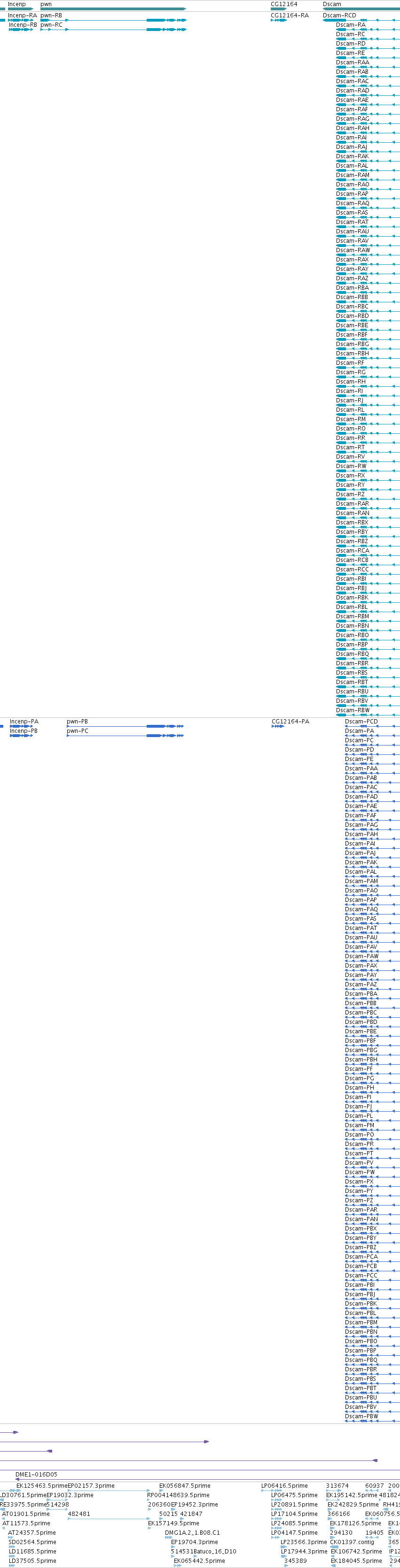Click EST AT01901.5prime
Screen dimensions: 400x1568
[25, 1514]
